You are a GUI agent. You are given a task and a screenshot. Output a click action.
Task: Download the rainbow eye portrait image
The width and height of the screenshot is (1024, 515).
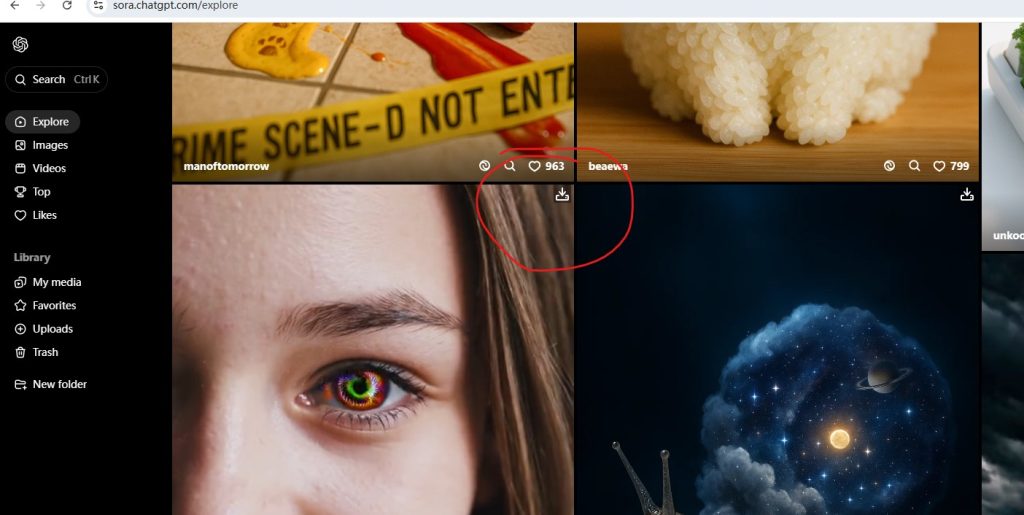click(562, 195)
